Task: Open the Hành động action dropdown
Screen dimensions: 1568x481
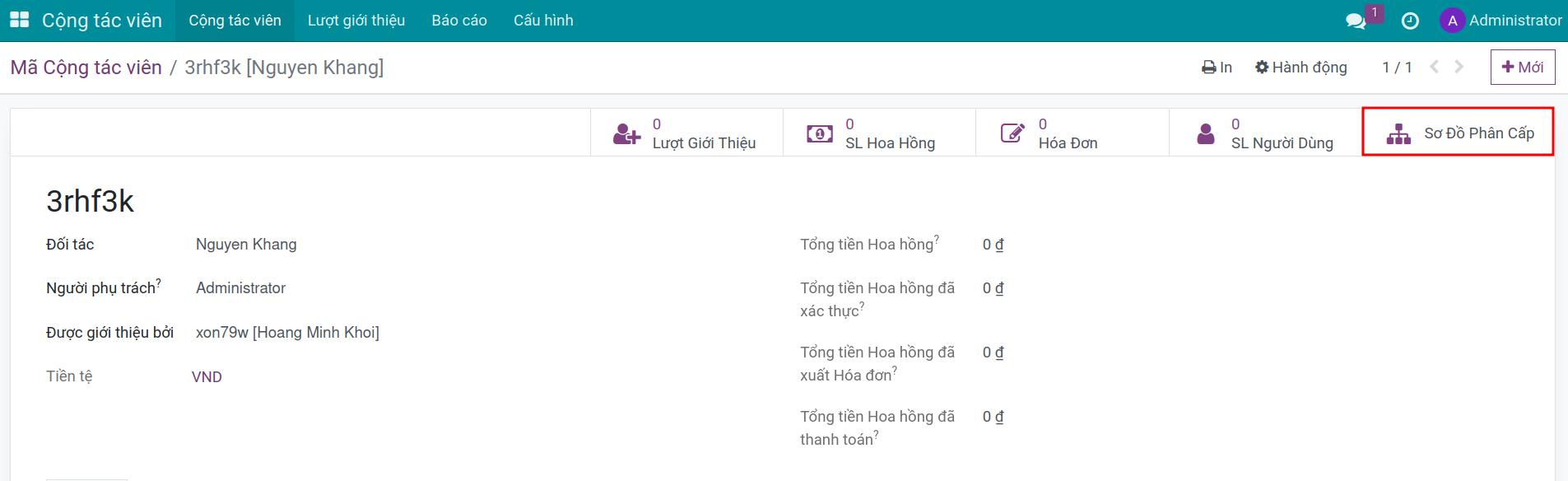Action: (1301, 68)
